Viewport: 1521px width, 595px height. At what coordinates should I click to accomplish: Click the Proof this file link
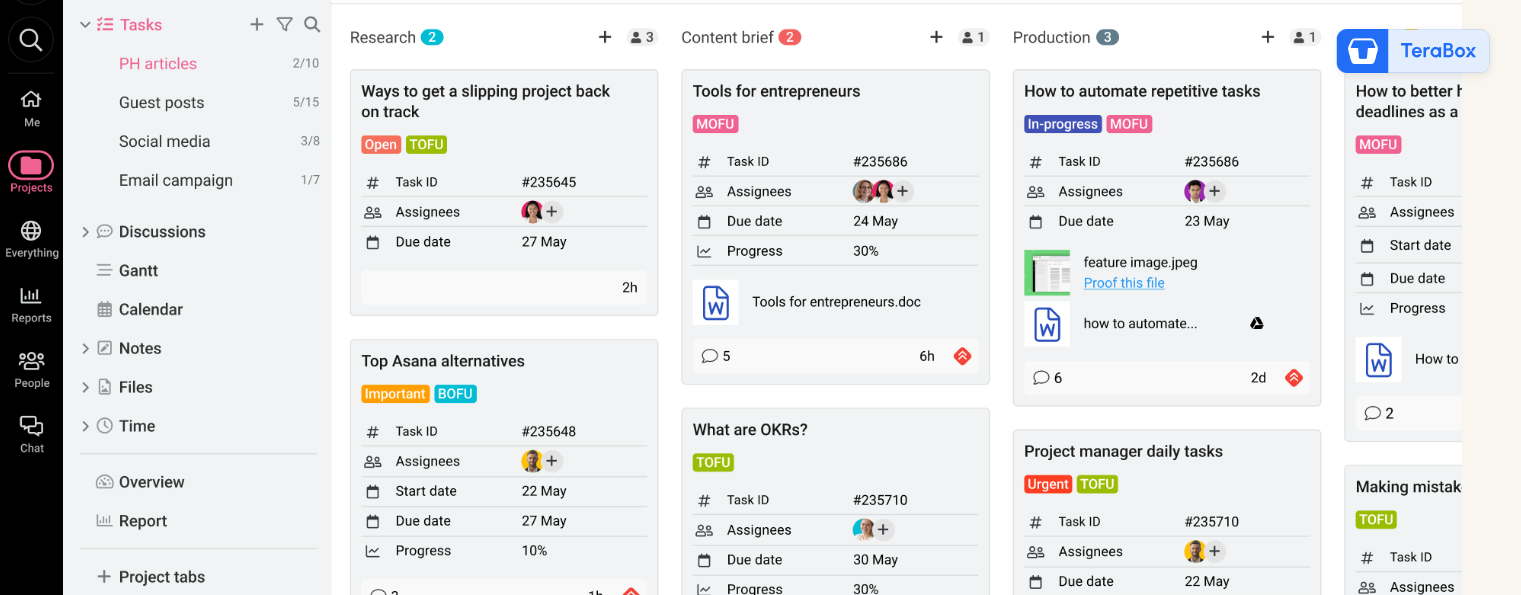(x=1124, y=283)
